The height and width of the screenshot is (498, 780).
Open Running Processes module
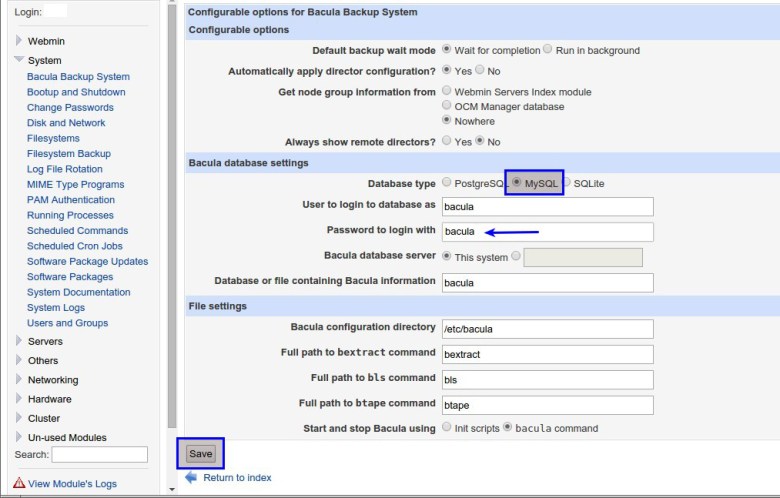70,215
